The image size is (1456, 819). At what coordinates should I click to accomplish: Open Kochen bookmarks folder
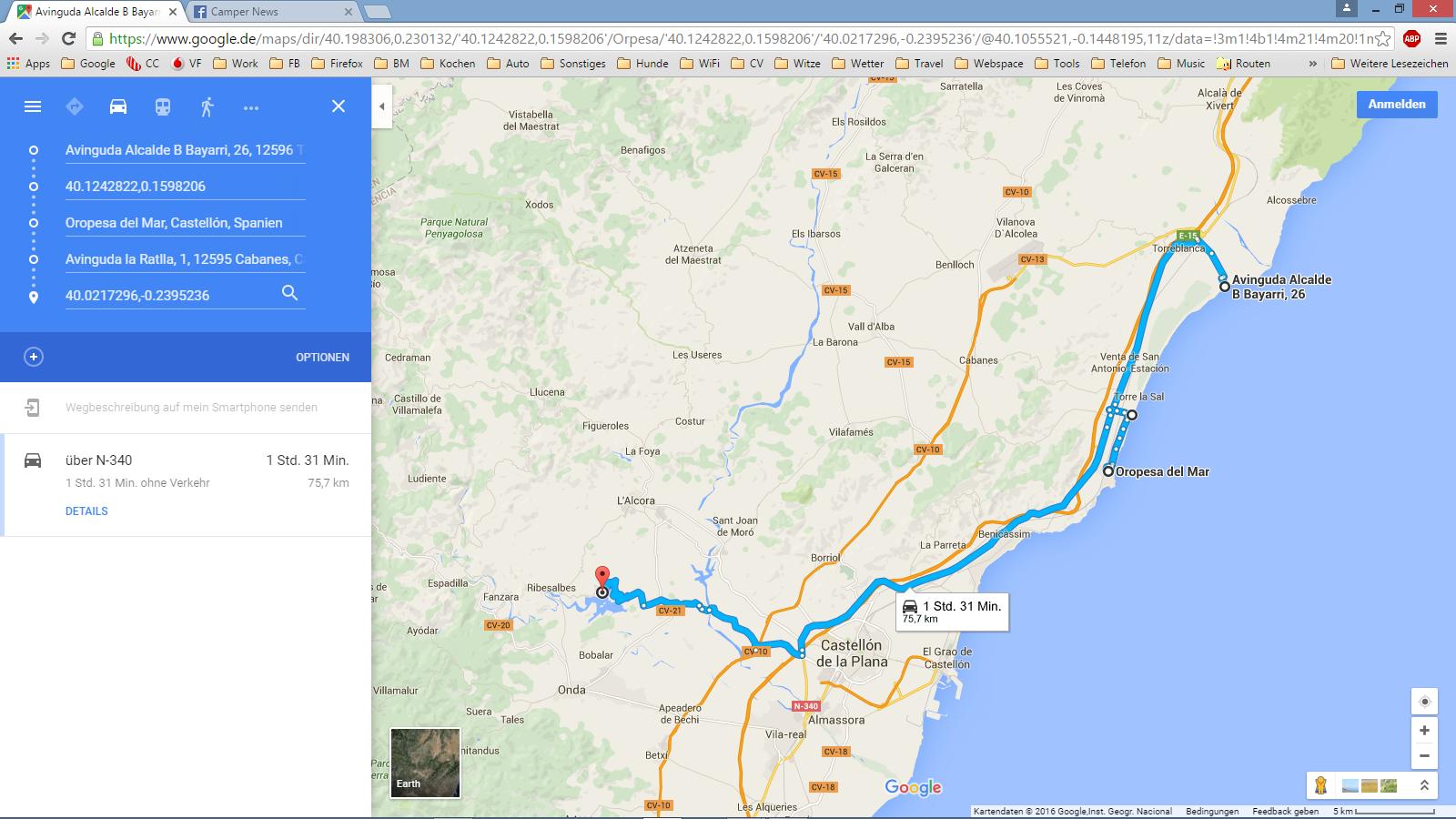[448, 64]
